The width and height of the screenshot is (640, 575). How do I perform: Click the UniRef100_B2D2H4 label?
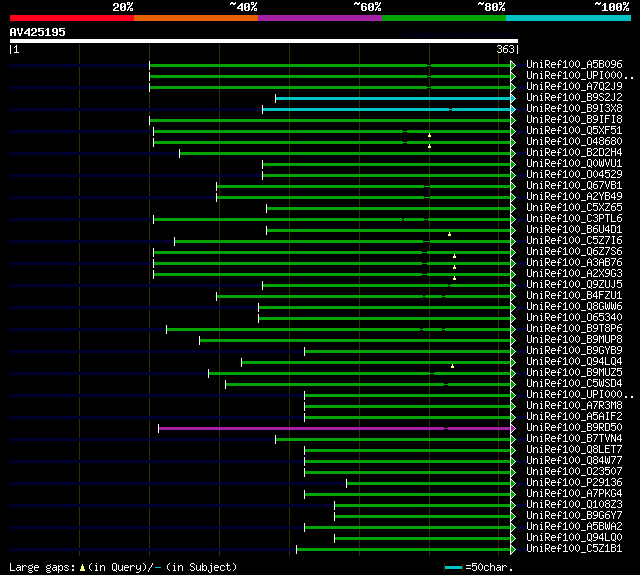coord(574,153)
